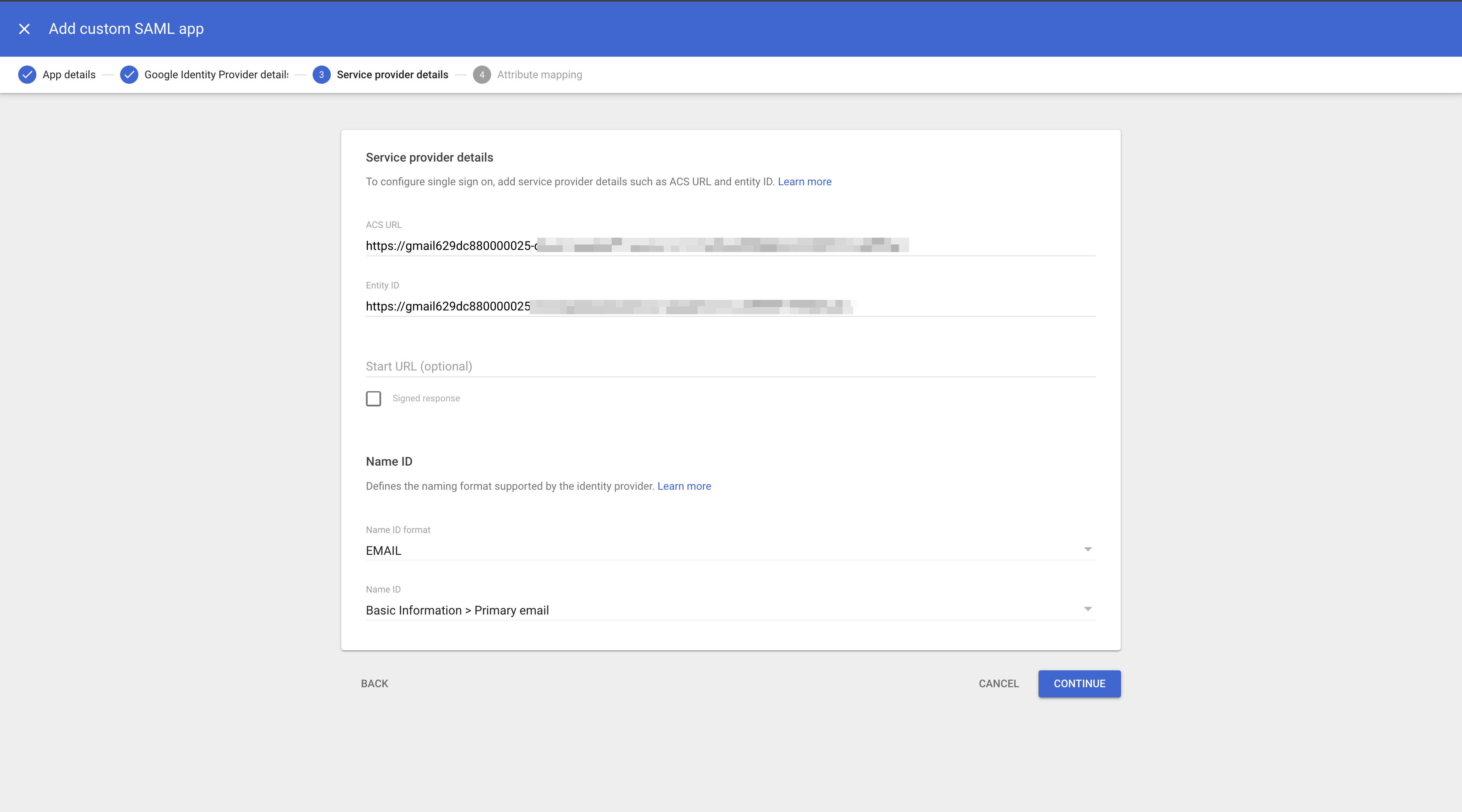Click the BACK button
This screenshot has height=812, width=1462.
click(x=374, y=684)
